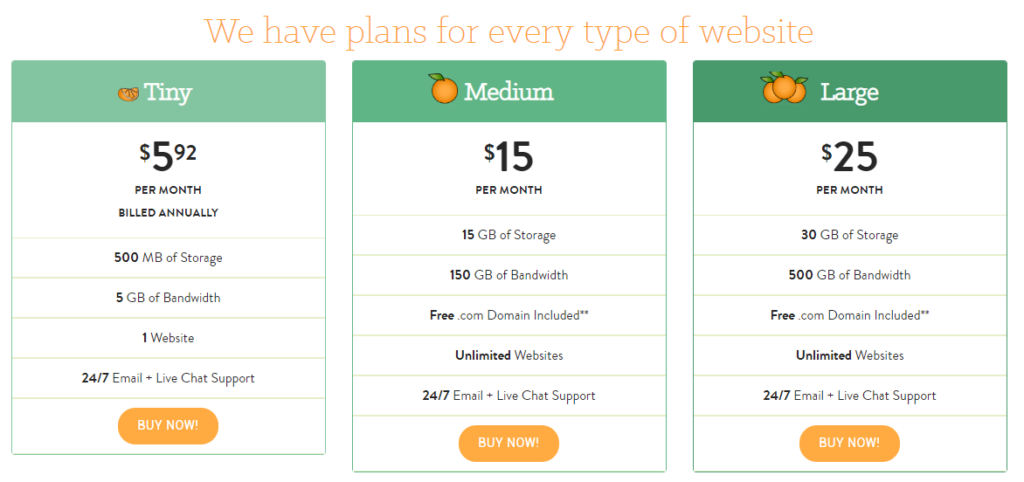The width and height of the screenshot is (1024, 482).
Task: Select the Large plan header
Action: (x=850, y=91)
